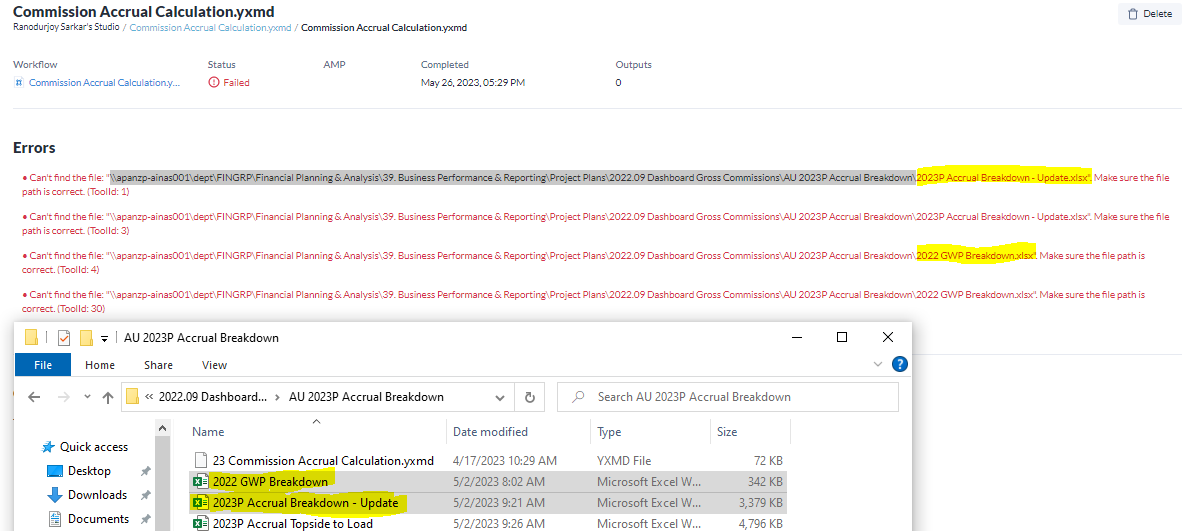The height and width of the screenshot is (531, 1197).
Task: Click the Excel icon of 2022 GWP Breakdown
Action: click(200, 482)
